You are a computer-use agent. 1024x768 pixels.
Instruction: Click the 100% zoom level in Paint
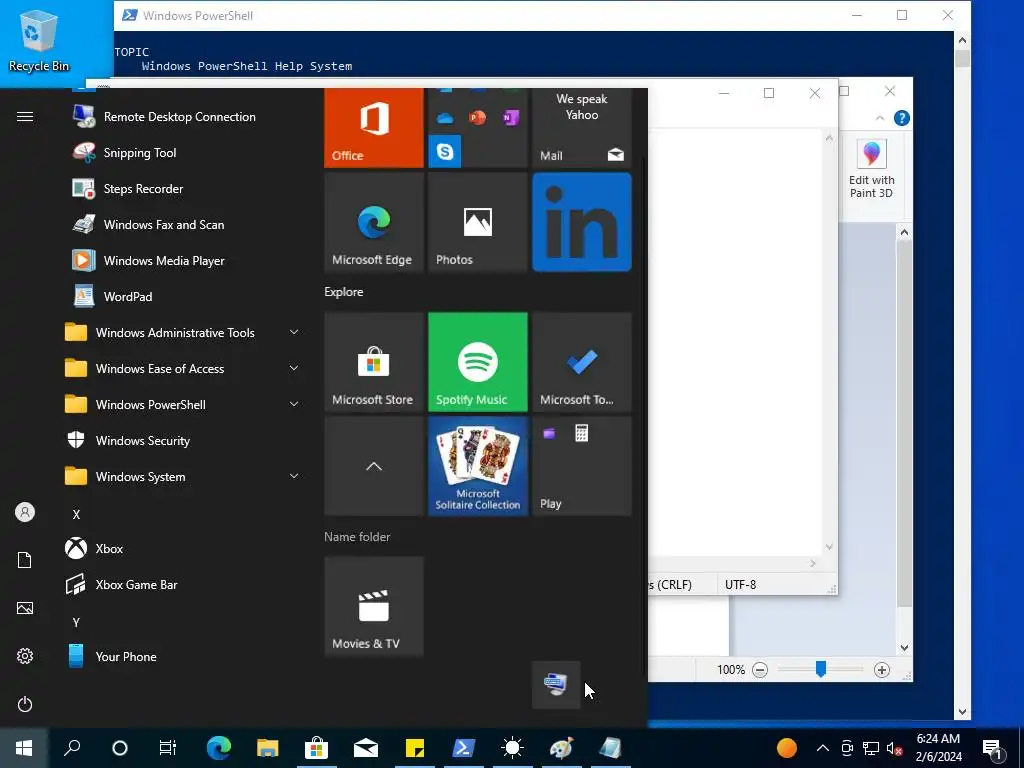pyautogui.click(x=731, y=670)
